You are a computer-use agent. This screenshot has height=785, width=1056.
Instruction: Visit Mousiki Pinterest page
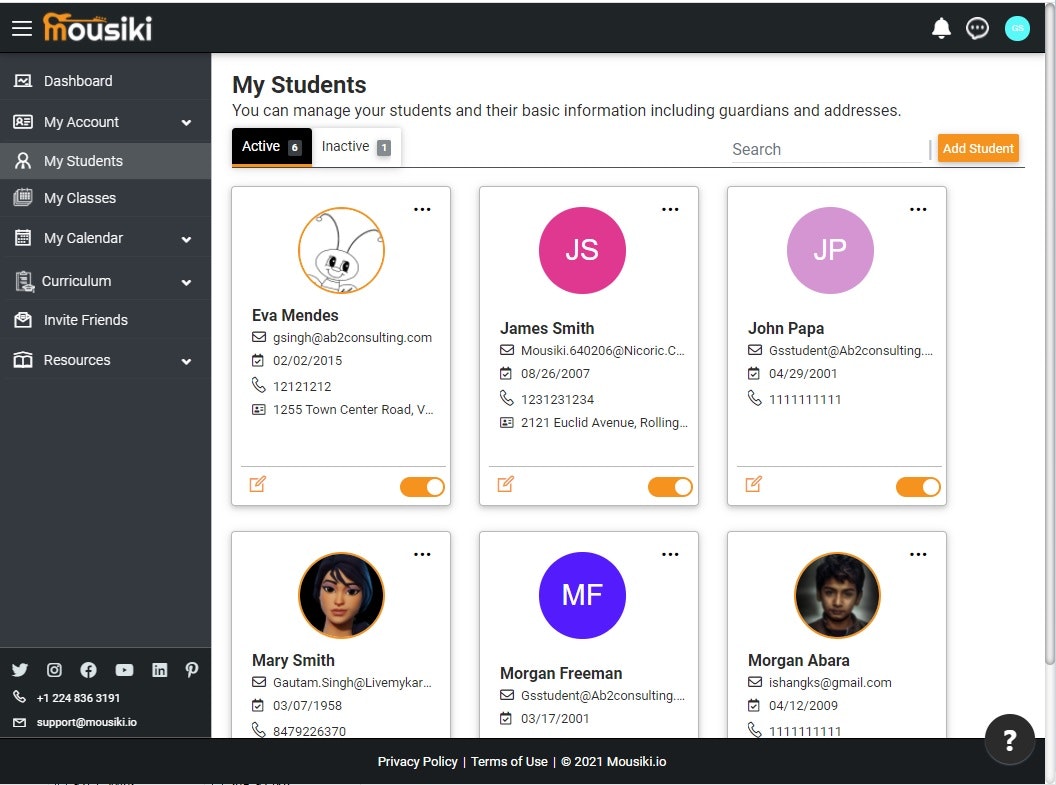coord(192,670)
